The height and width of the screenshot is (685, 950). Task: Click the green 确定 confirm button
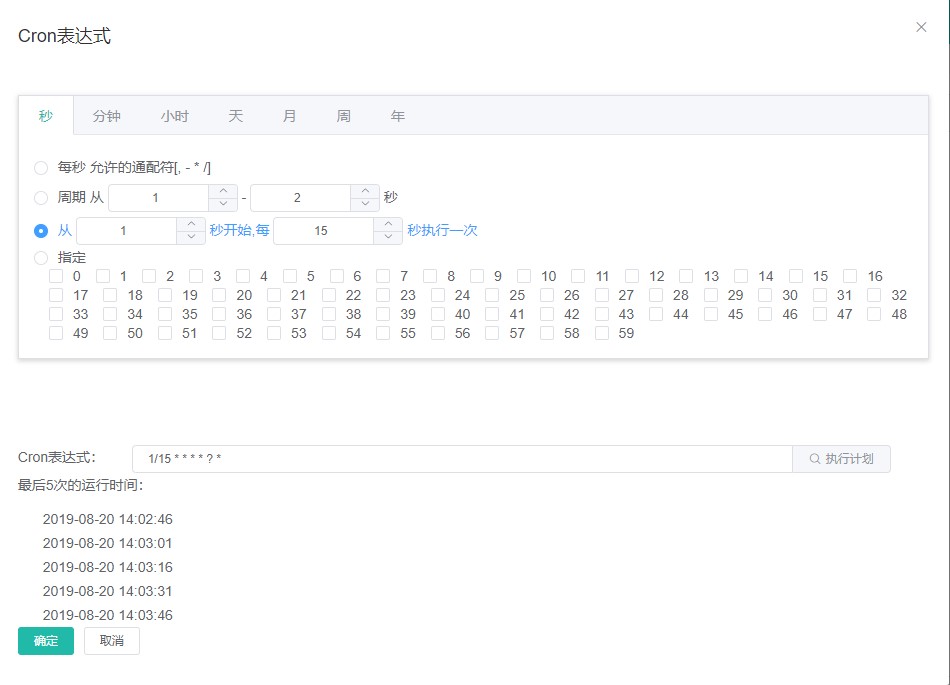click(x=45, y=641)
